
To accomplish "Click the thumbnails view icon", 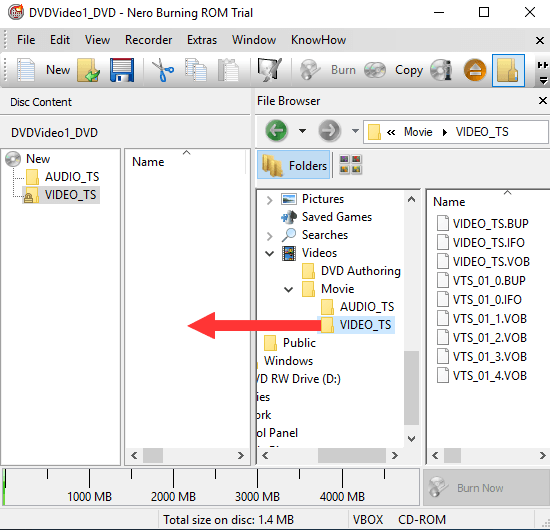I will coord(350,164).
